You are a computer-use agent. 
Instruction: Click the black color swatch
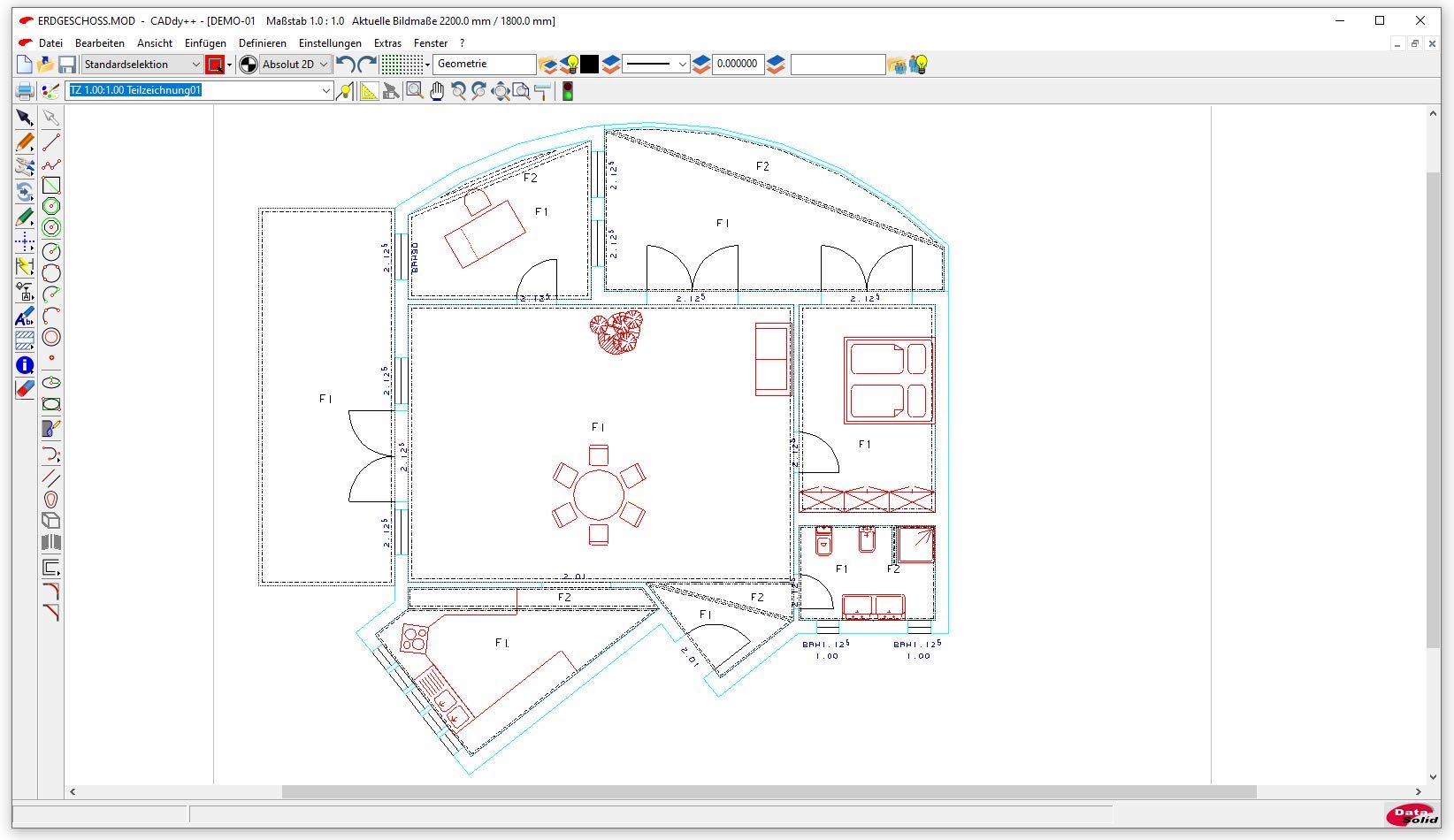[589, 65]
